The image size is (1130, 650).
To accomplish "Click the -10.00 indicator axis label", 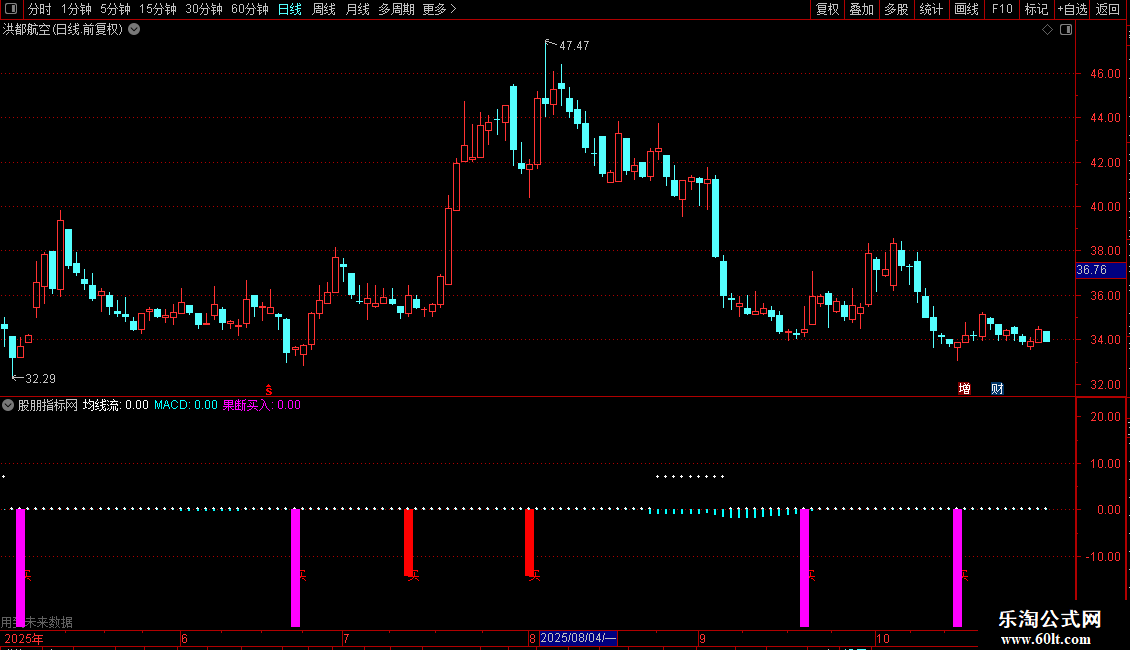I will coord(1103,557).
